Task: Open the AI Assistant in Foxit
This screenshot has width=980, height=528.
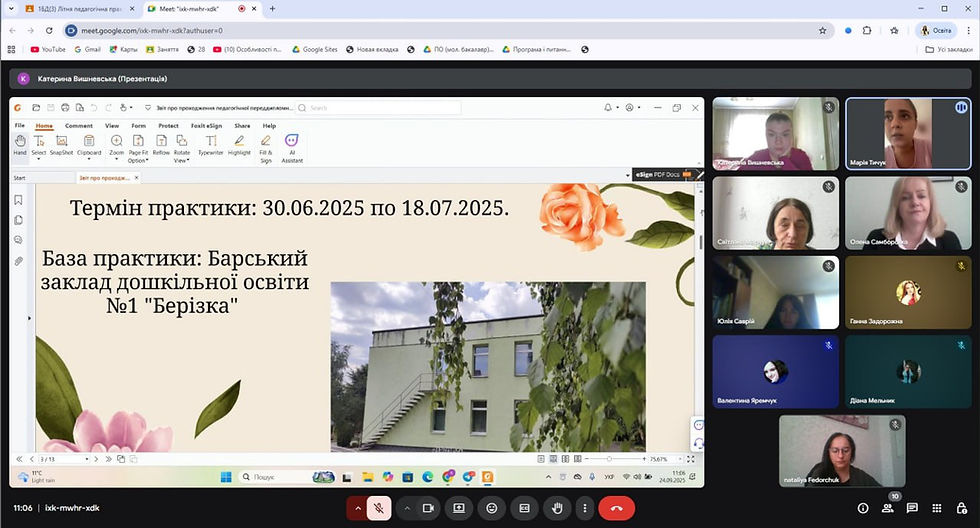Action: (292, 149)
